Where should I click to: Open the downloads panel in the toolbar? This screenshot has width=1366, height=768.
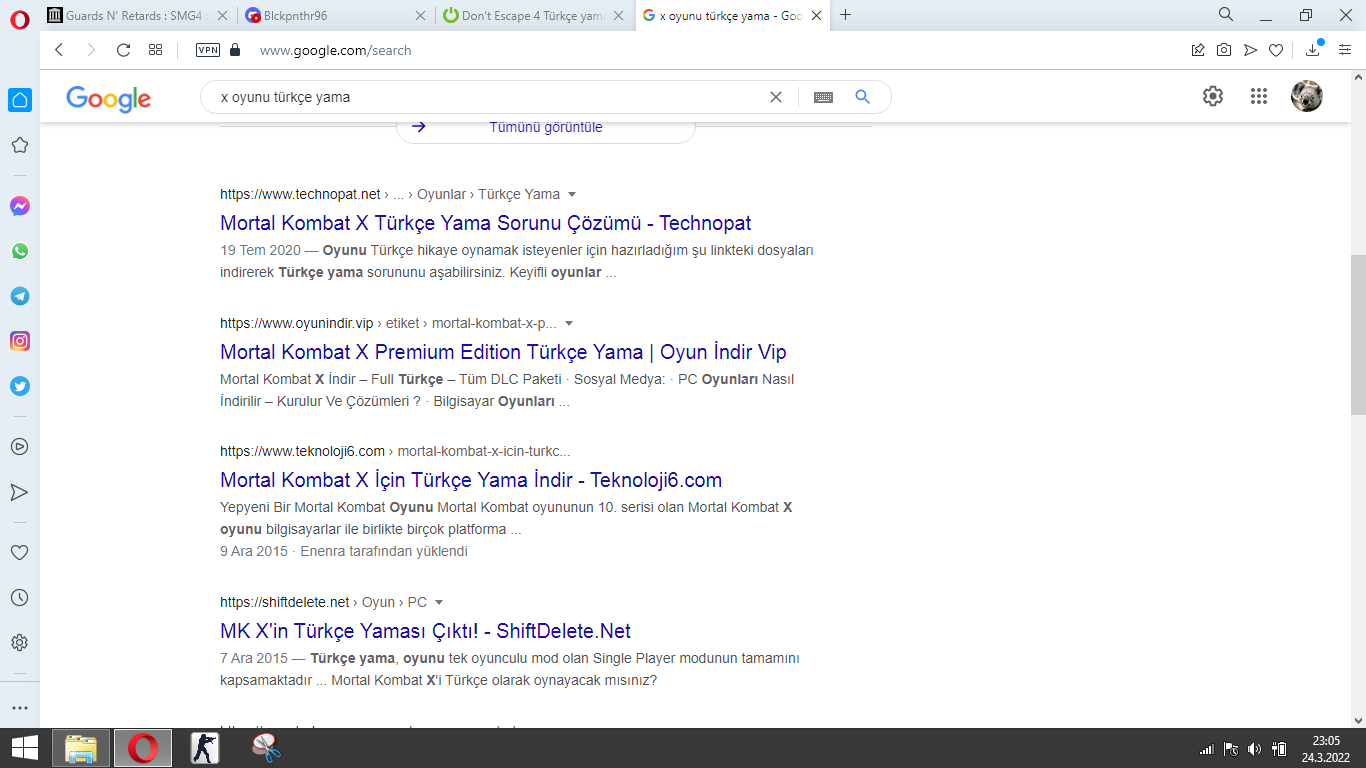pos(1313,50)
